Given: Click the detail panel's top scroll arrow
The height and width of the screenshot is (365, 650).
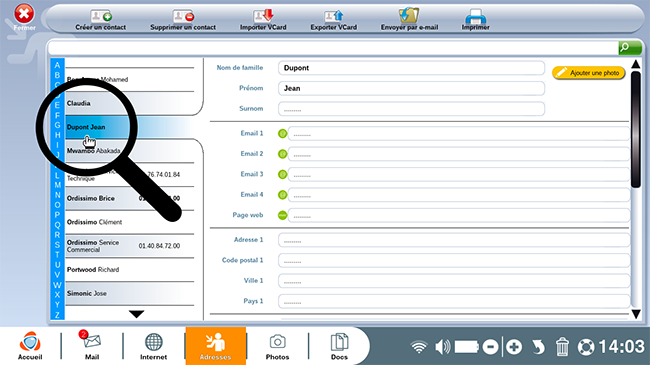Looking at the screenshot, I should click(x=635, y=64).
